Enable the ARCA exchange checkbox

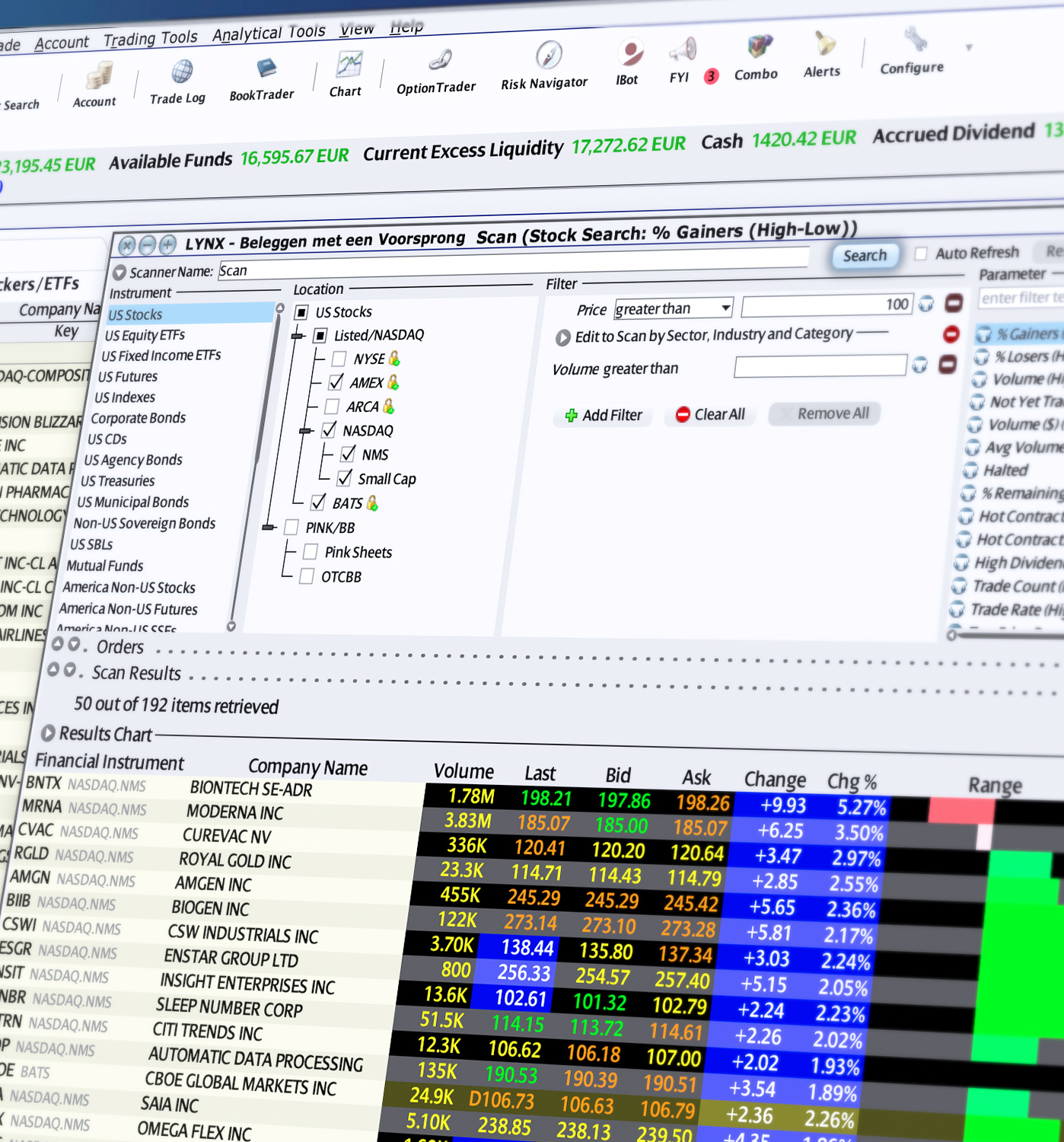point(332,407)
